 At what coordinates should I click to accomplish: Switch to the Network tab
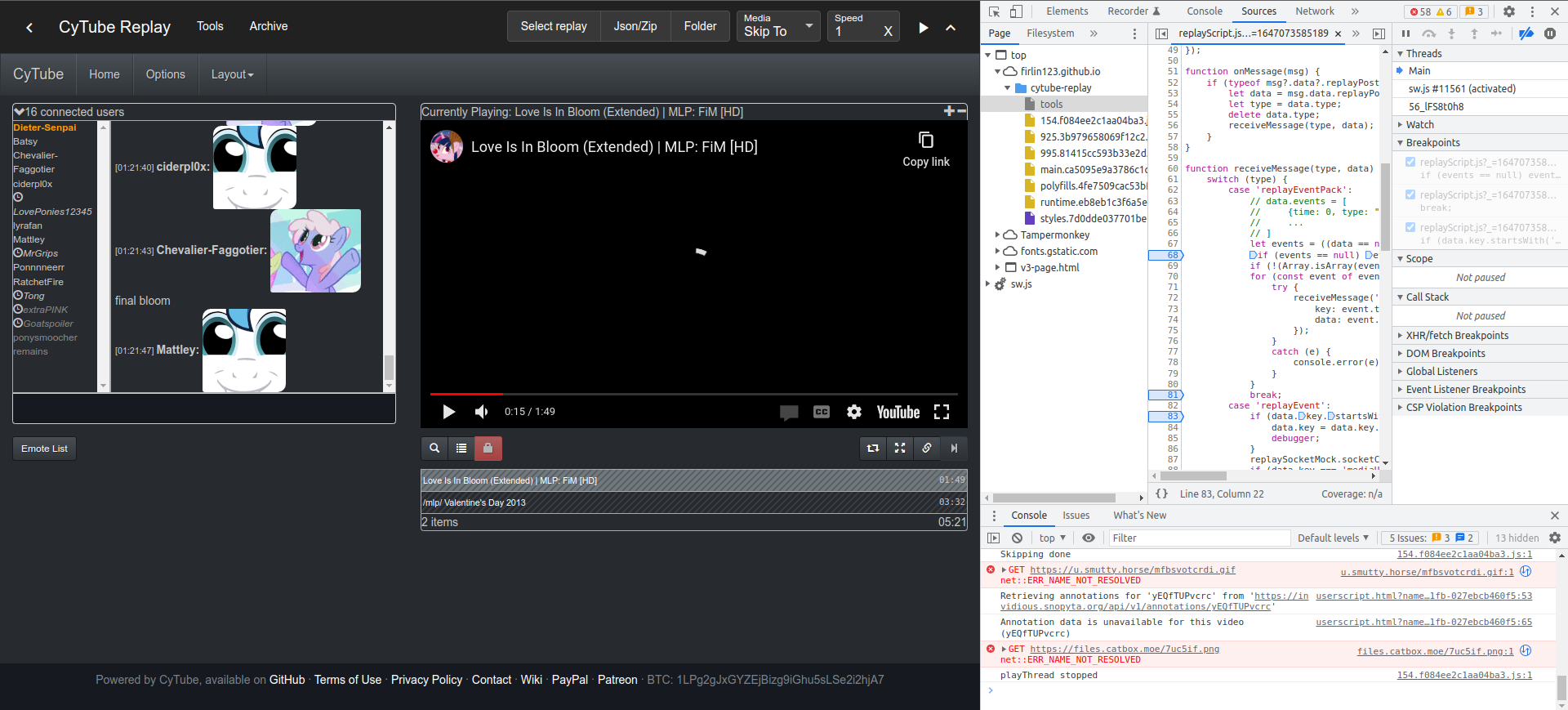click(1314, 11)
